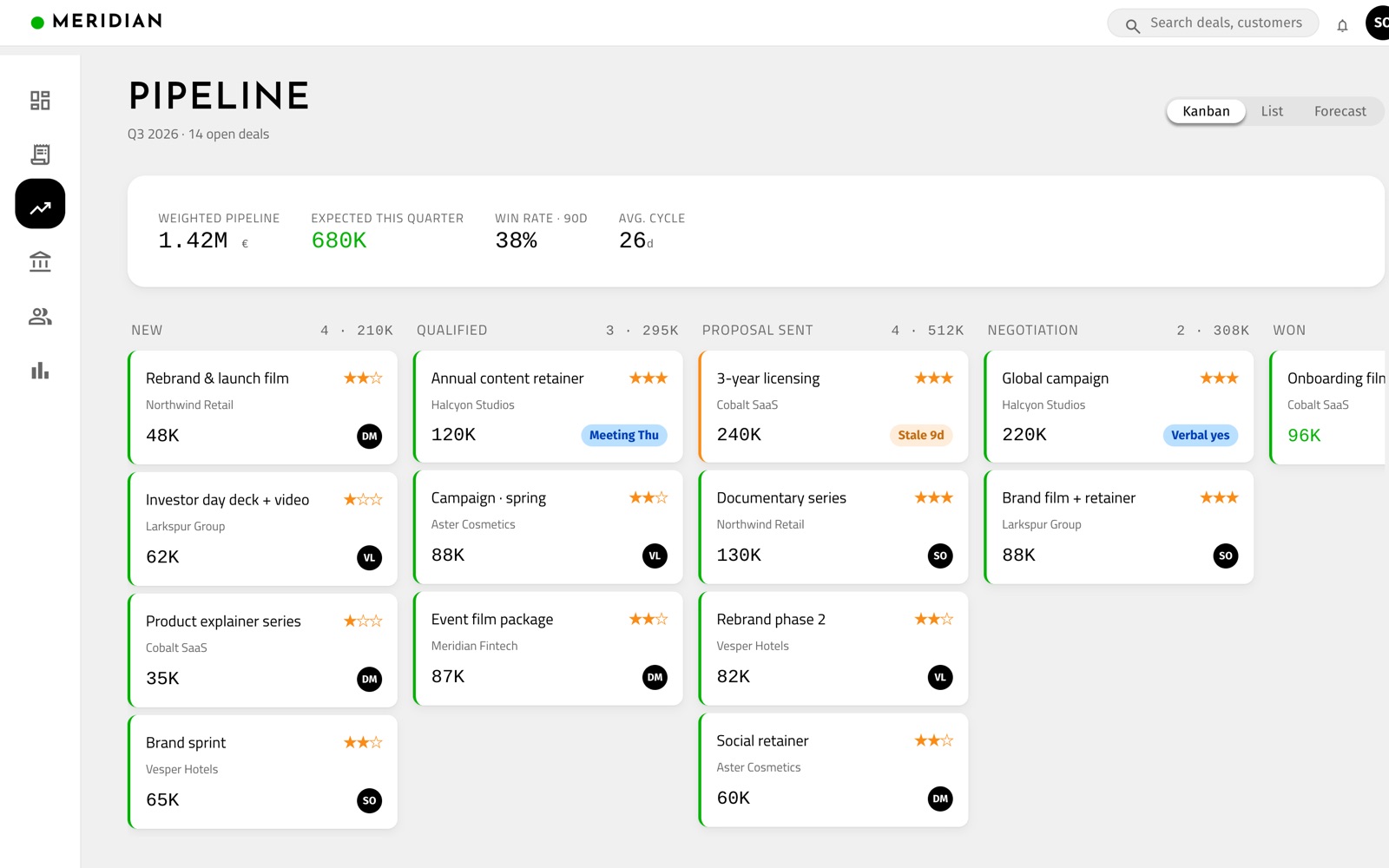Click Meridian Fintech customer name
Viewport: 1389px width, 868px height.
click(475, 646)
